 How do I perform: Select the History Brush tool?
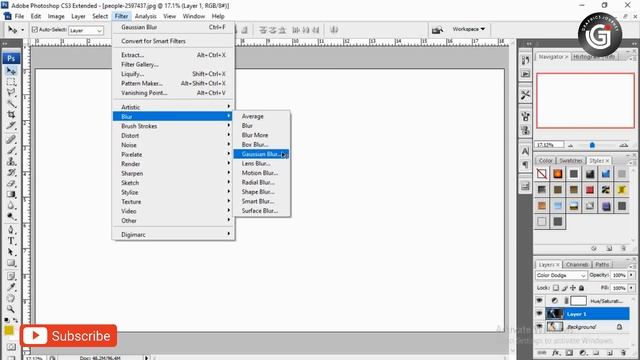(11, 173)
